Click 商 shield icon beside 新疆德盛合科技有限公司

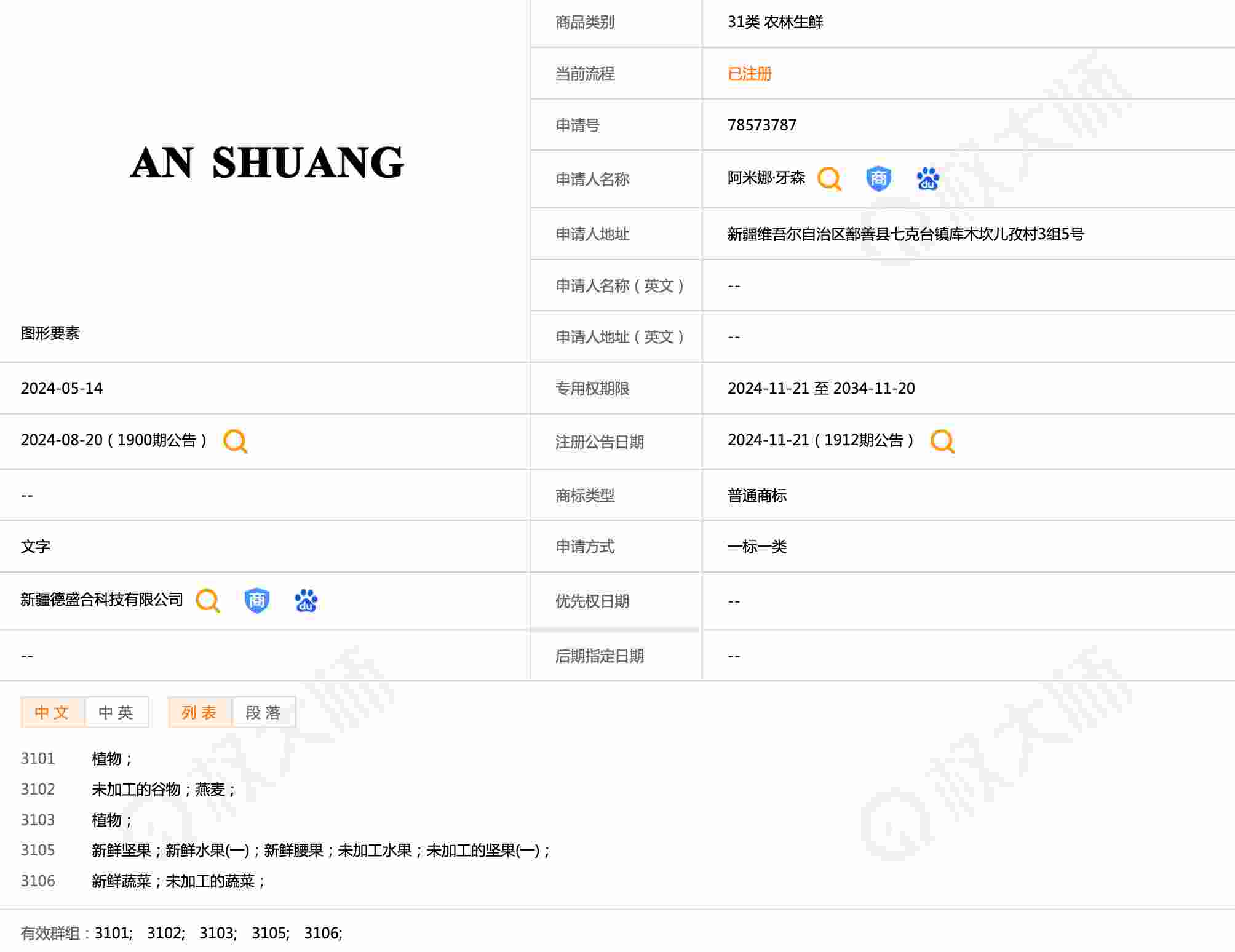pyautogui.click(x=256, y=600)
